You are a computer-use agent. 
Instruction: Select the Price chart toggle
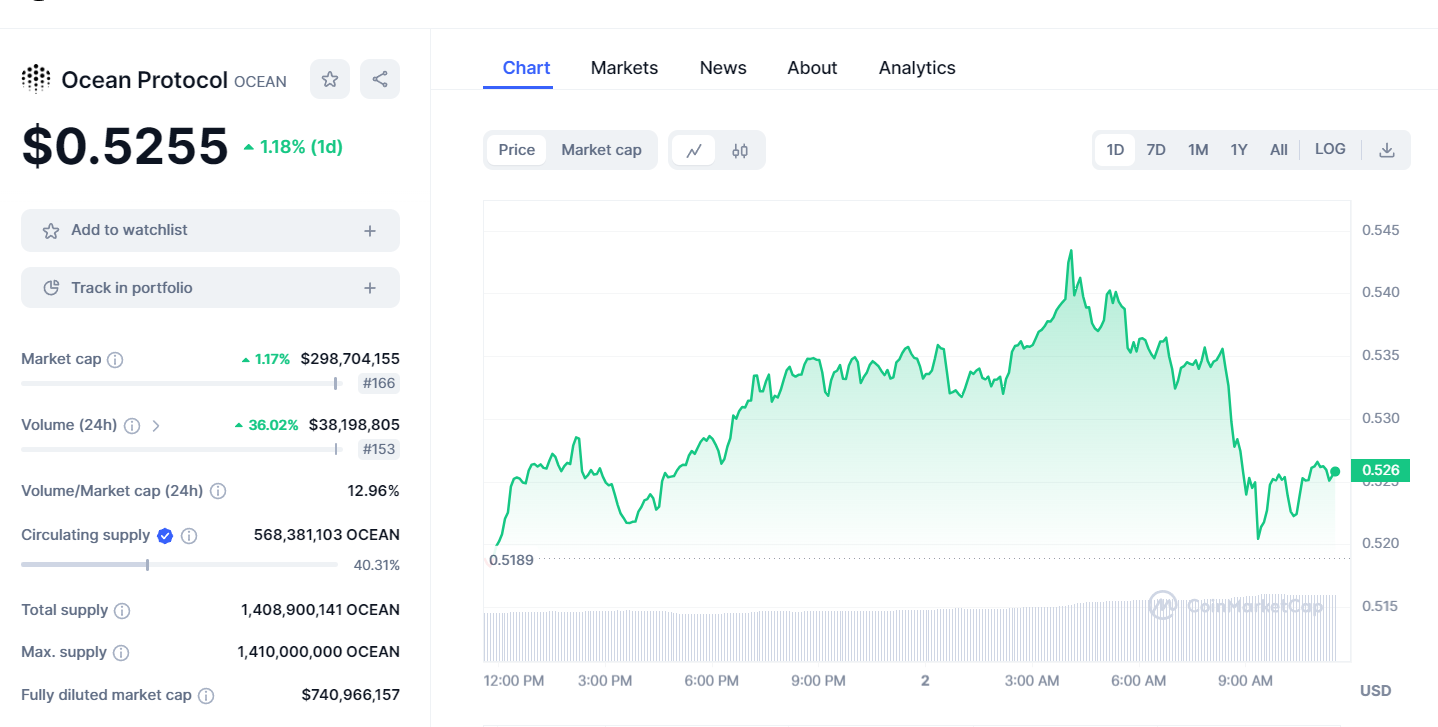coord(517,150)
